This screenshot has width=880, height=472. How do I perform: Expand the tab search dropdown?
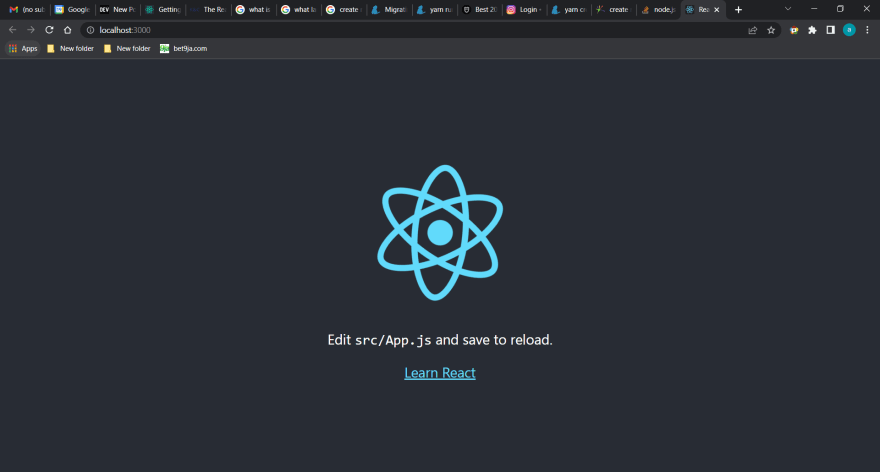point(788,9)
